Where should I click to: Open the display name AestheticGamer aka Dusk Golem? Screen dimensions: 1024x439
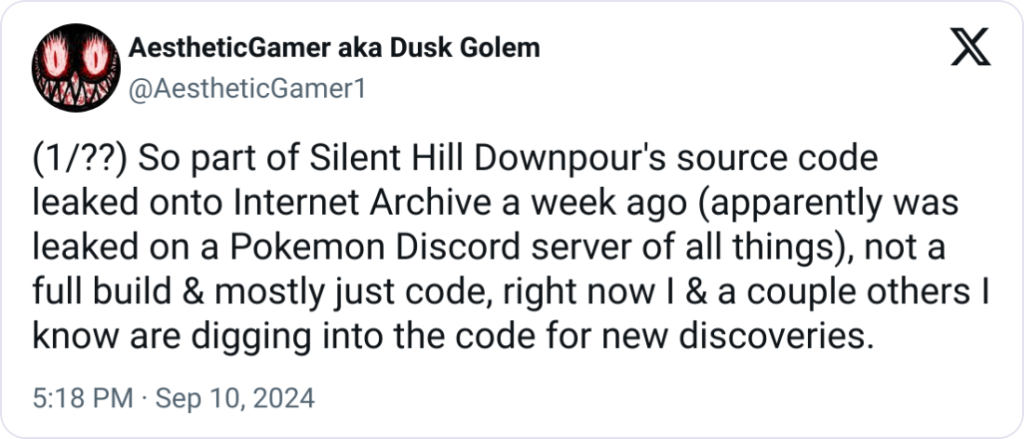click(x=334, y=47)
